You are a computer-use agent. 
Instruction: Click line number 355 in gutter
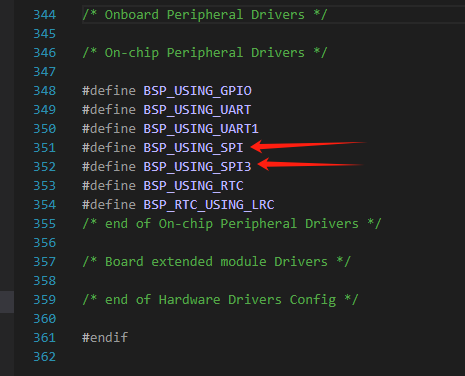click(x=45, y=224)
